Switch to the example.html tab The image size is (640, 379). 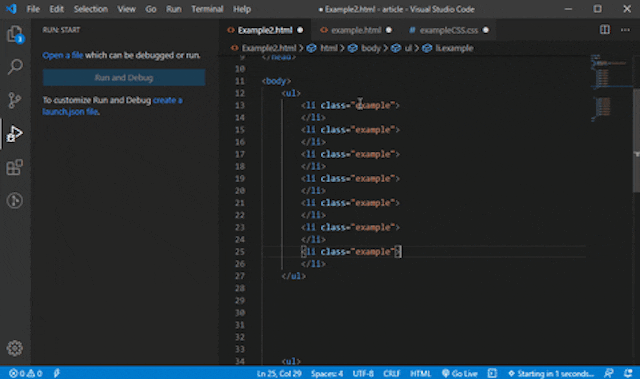356,30
